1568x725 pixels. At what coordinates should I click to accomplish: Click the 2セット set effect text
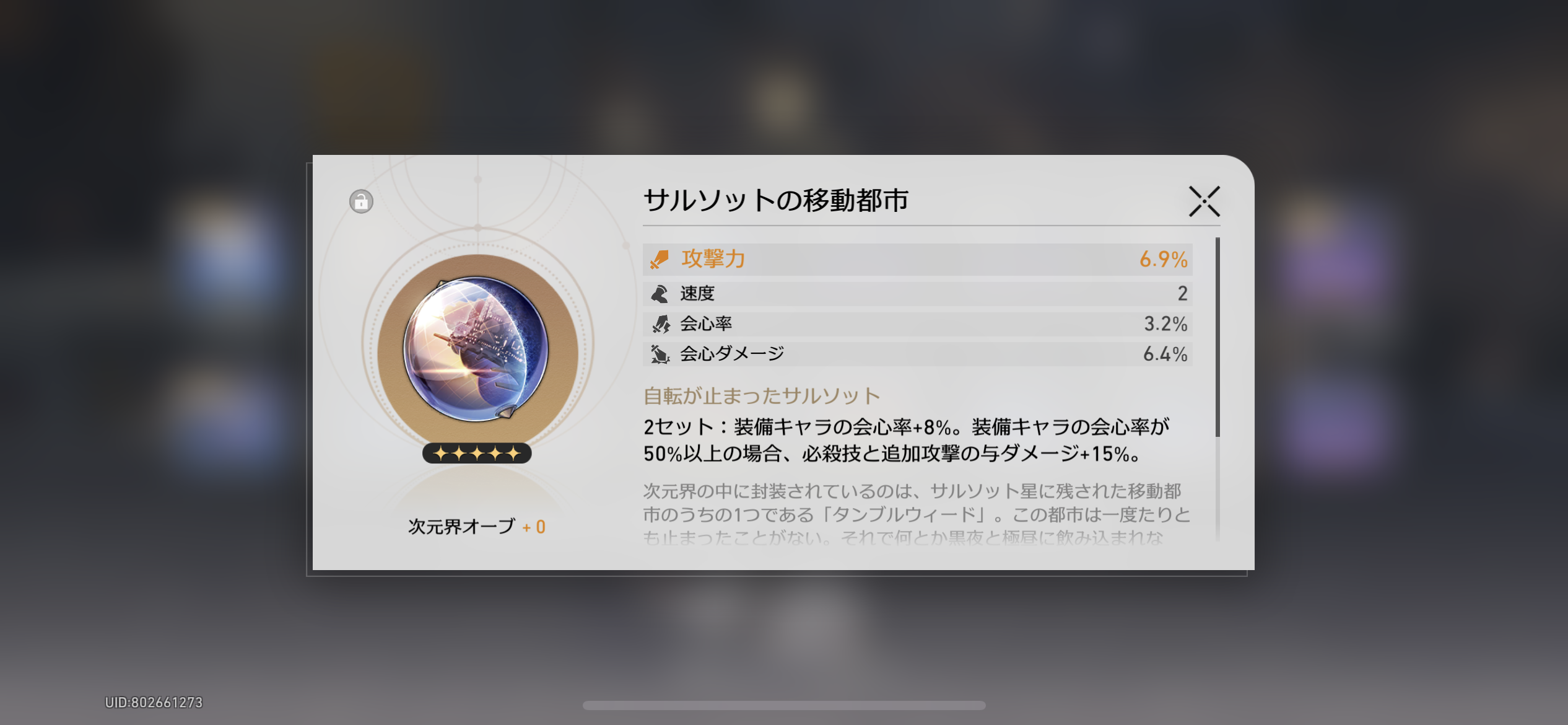tap(906, 440)
